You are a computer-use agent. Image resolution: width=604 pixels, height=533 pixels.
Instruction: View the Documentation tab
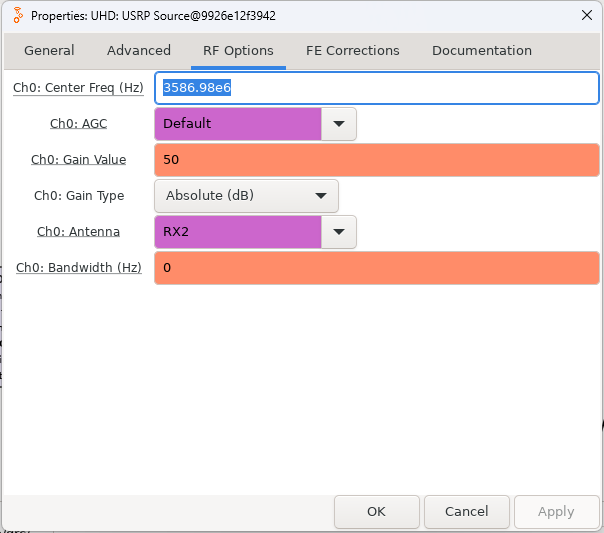pyautogui.click(x=482, y=50)
